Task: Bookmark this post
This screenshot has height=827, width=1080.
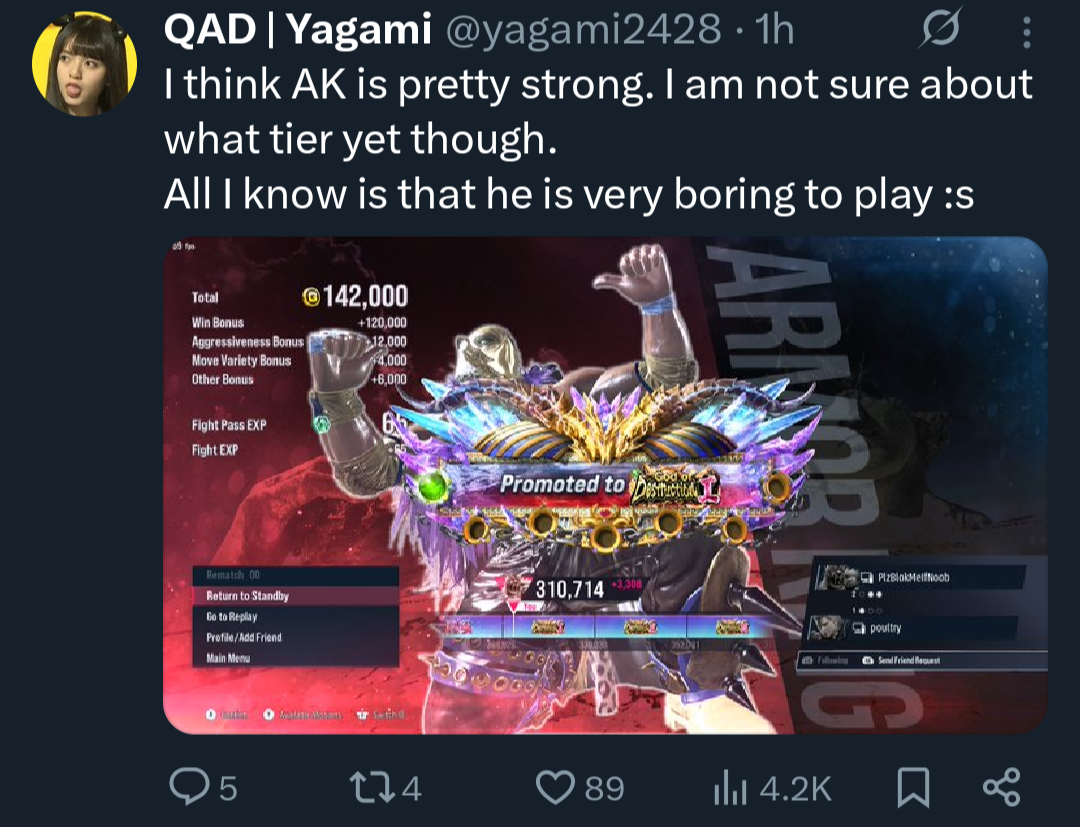Action: click(x=913, y=787)
